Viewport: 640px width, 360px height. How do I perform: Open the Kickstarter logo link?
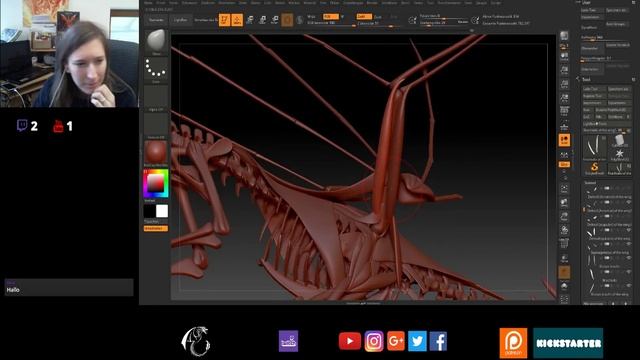pos(568,343)
